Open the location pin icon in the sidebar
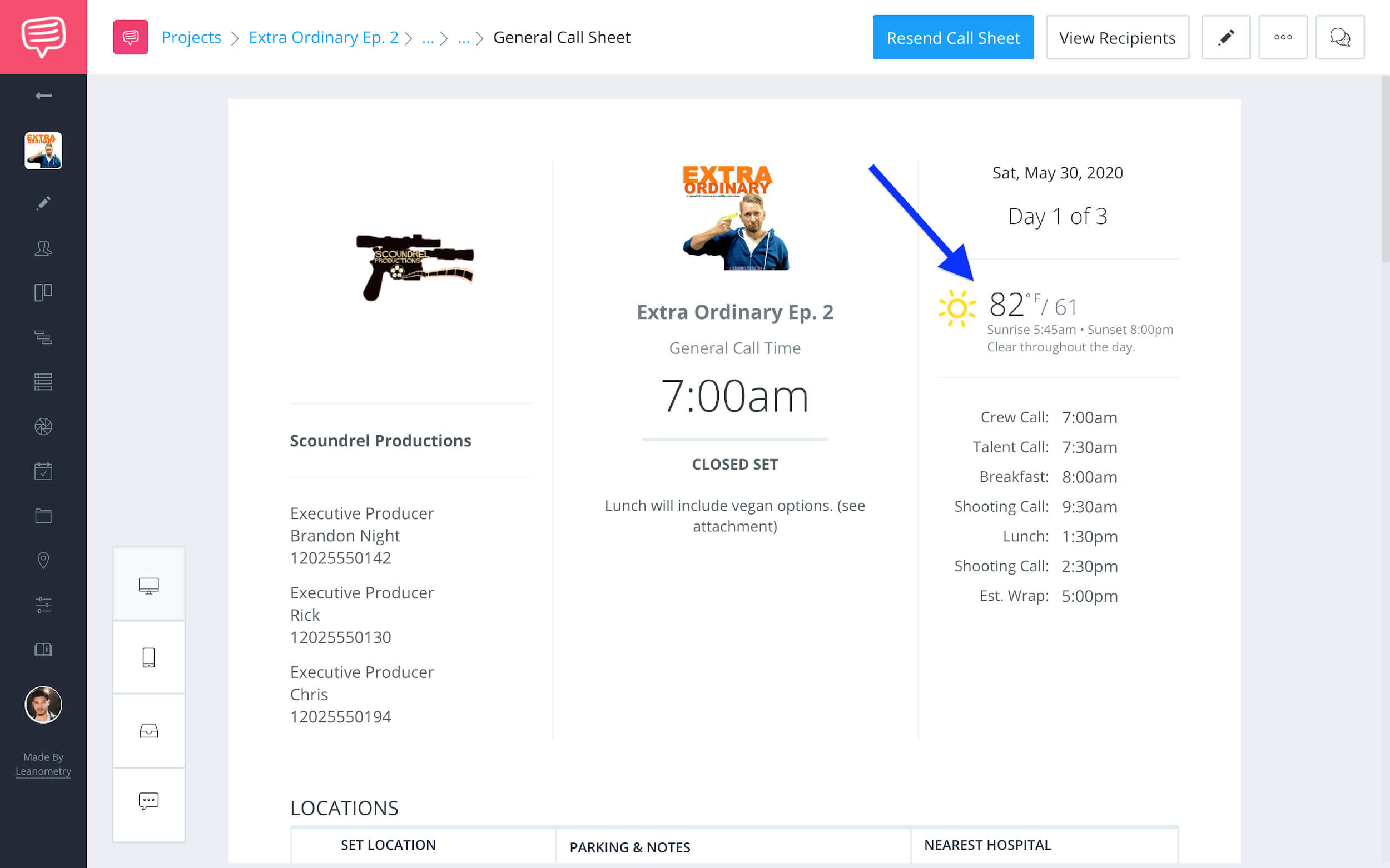Screen dimensions: 1390x868 tap(44, 560)
